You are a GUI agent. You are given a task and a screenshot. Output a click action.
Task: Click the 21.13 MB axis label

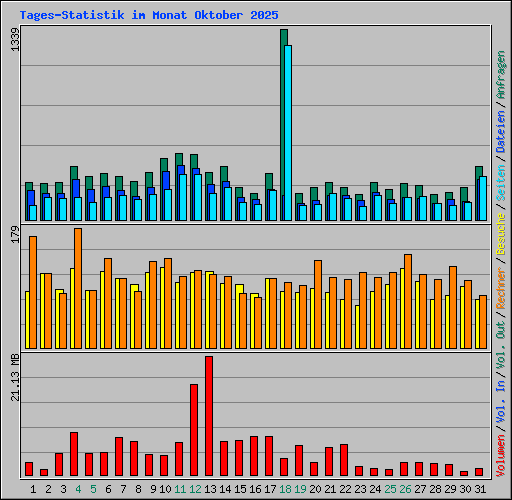[15, 378]
